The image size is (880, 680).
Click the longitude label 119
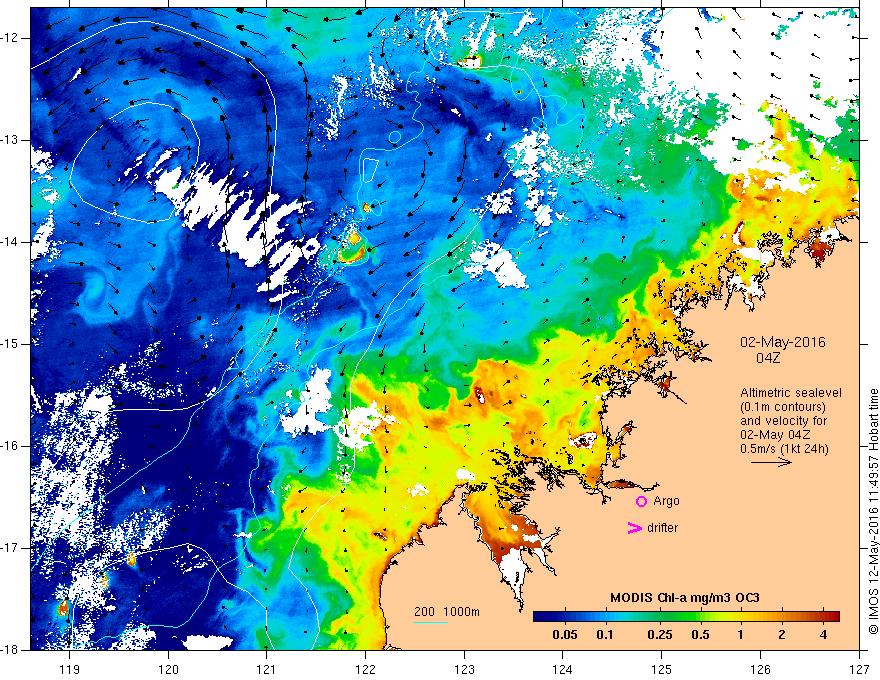click(x=70, y=670)
